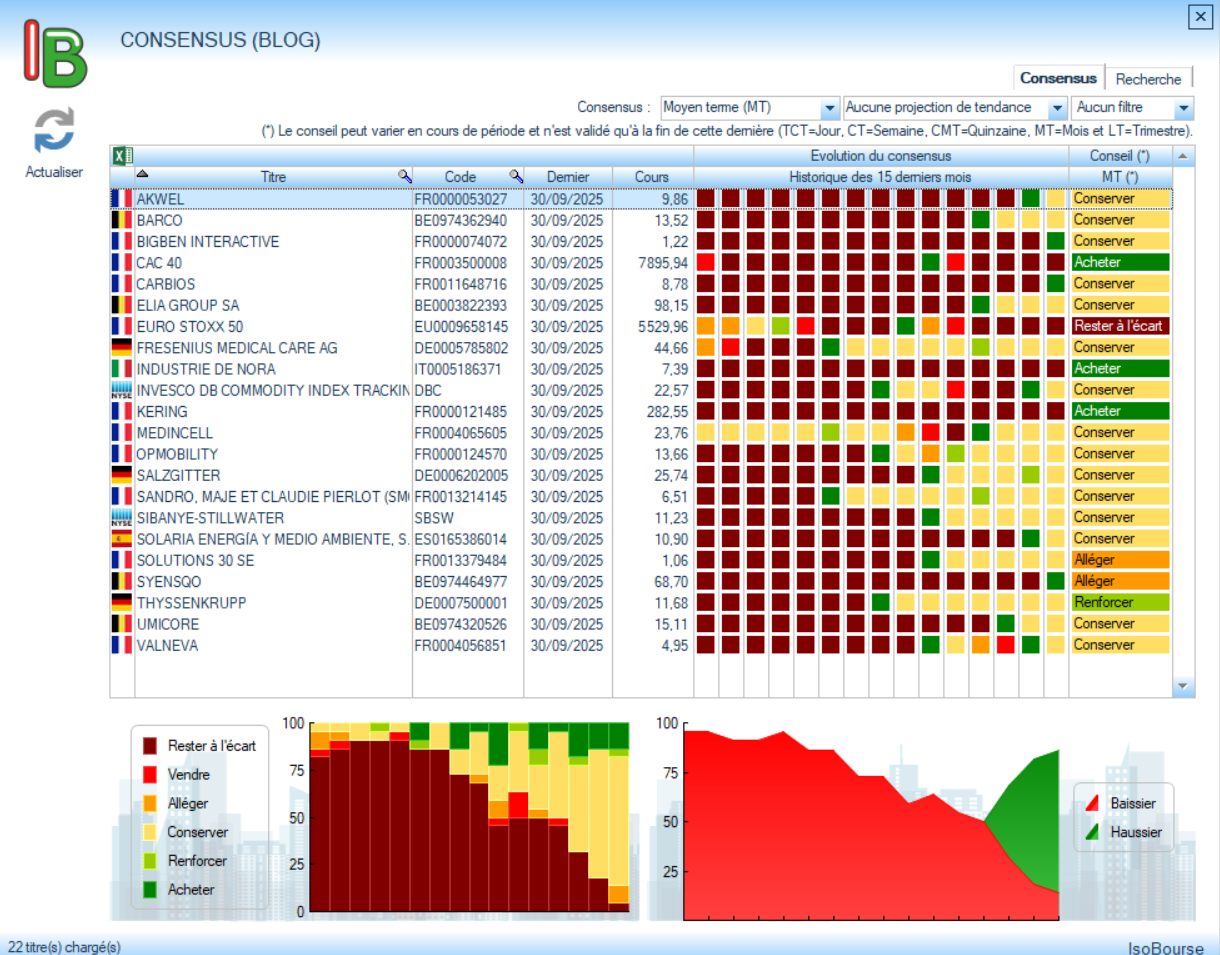Screen dimensions: 1220x955
Task: Select the CAC 40 row title
Action: [x=159, y=262]
